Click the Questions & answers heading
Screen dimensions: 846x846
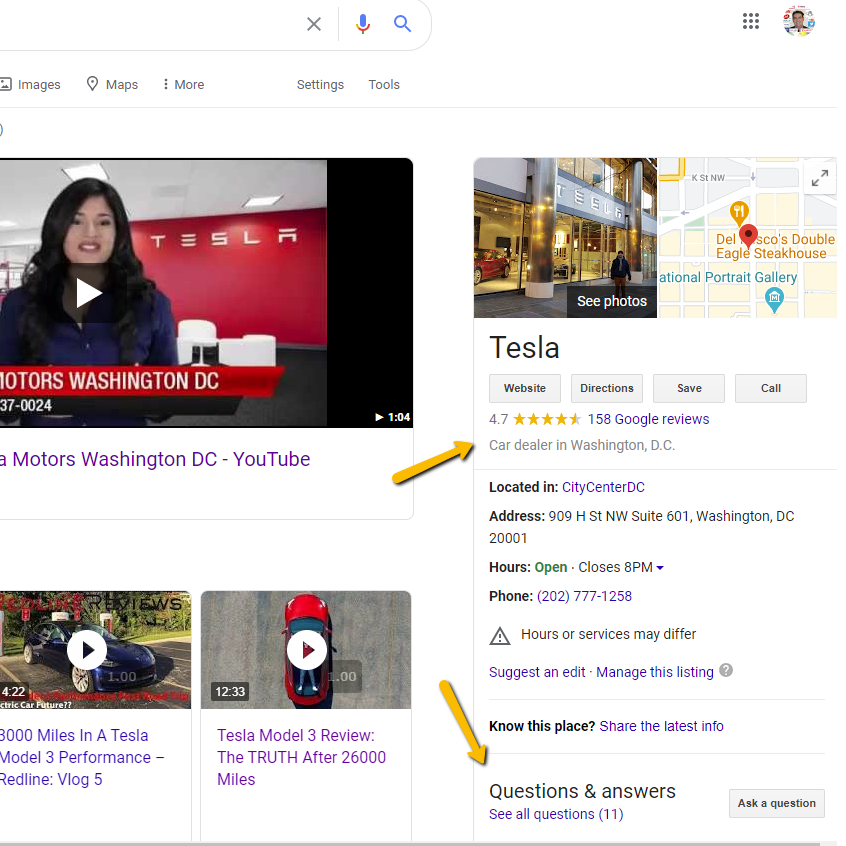(x=582, y=792)
